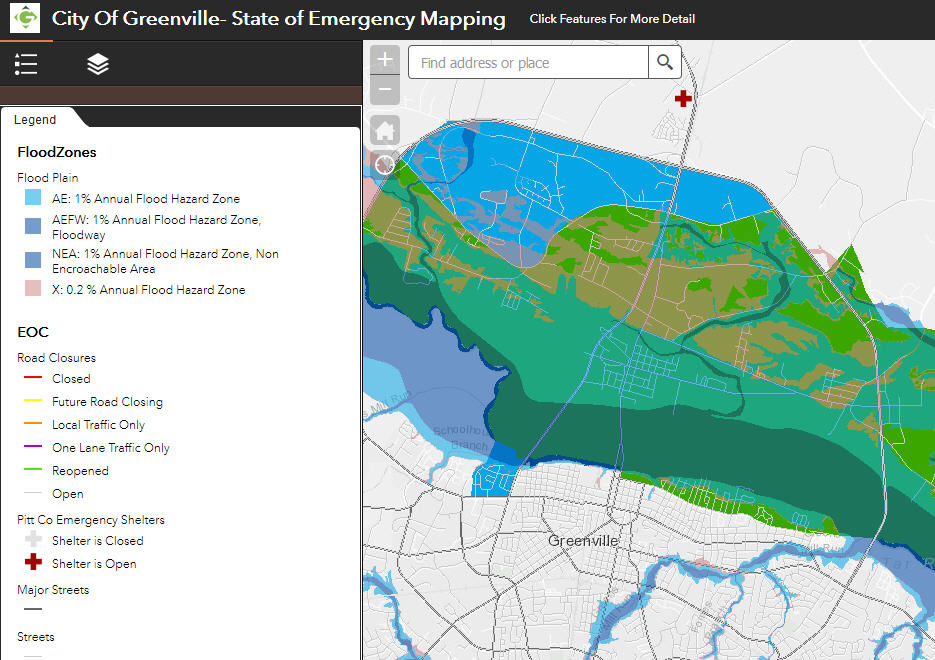The width and height of the screenshot is (935, 660).
Task: Zoom out using the minus button
Action: tap(384, 89)
